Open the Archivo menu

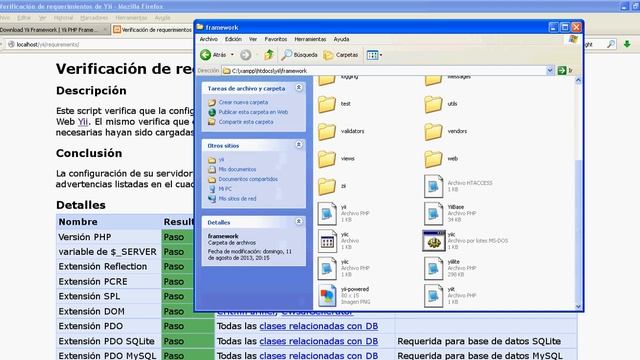(x=209, y=39)
